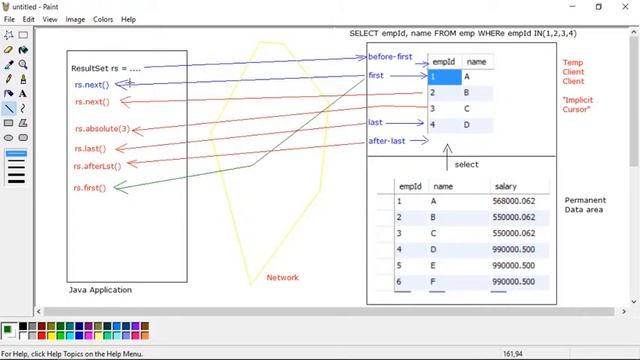640x360 pixels.
Task: Open the Colors menu
Action: pyautogui.click(x=103, y=19)
